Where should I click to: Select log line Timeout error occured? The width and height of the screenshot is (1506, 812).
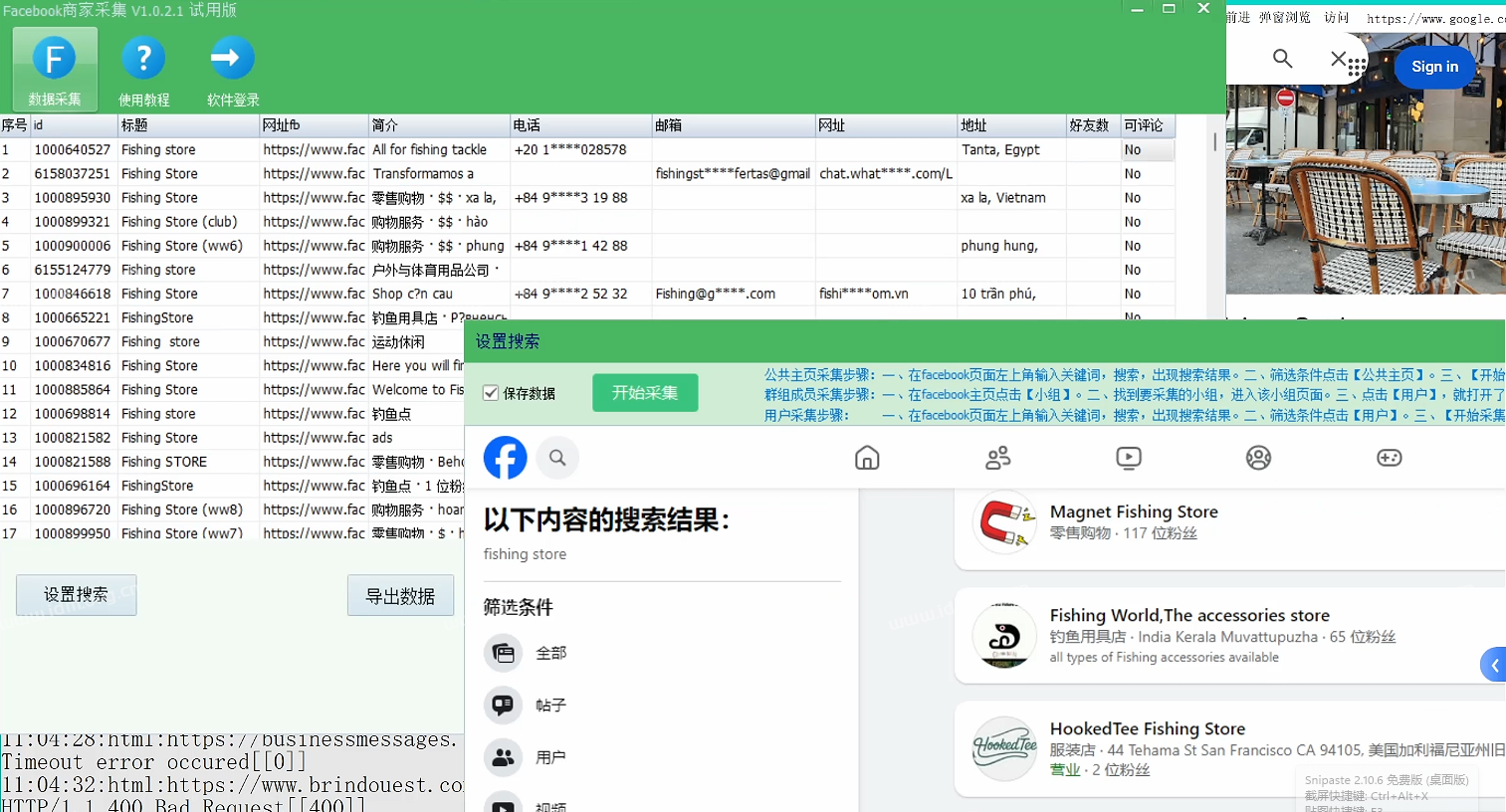154,762
